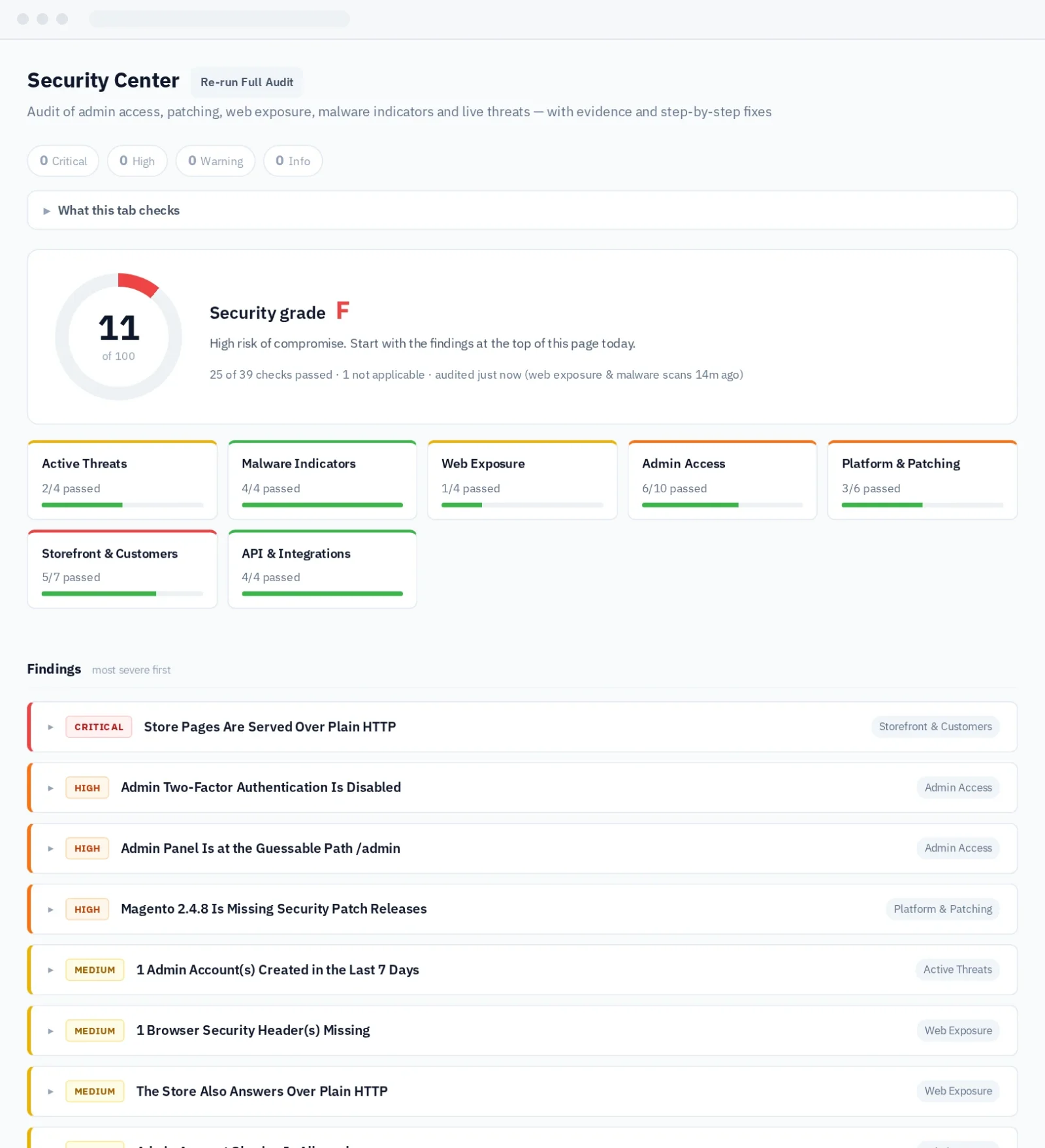Expand Admin Panel Is at the Guessable Path finding
Viewport: 1045px width, 1148px height.
[522, 848]
